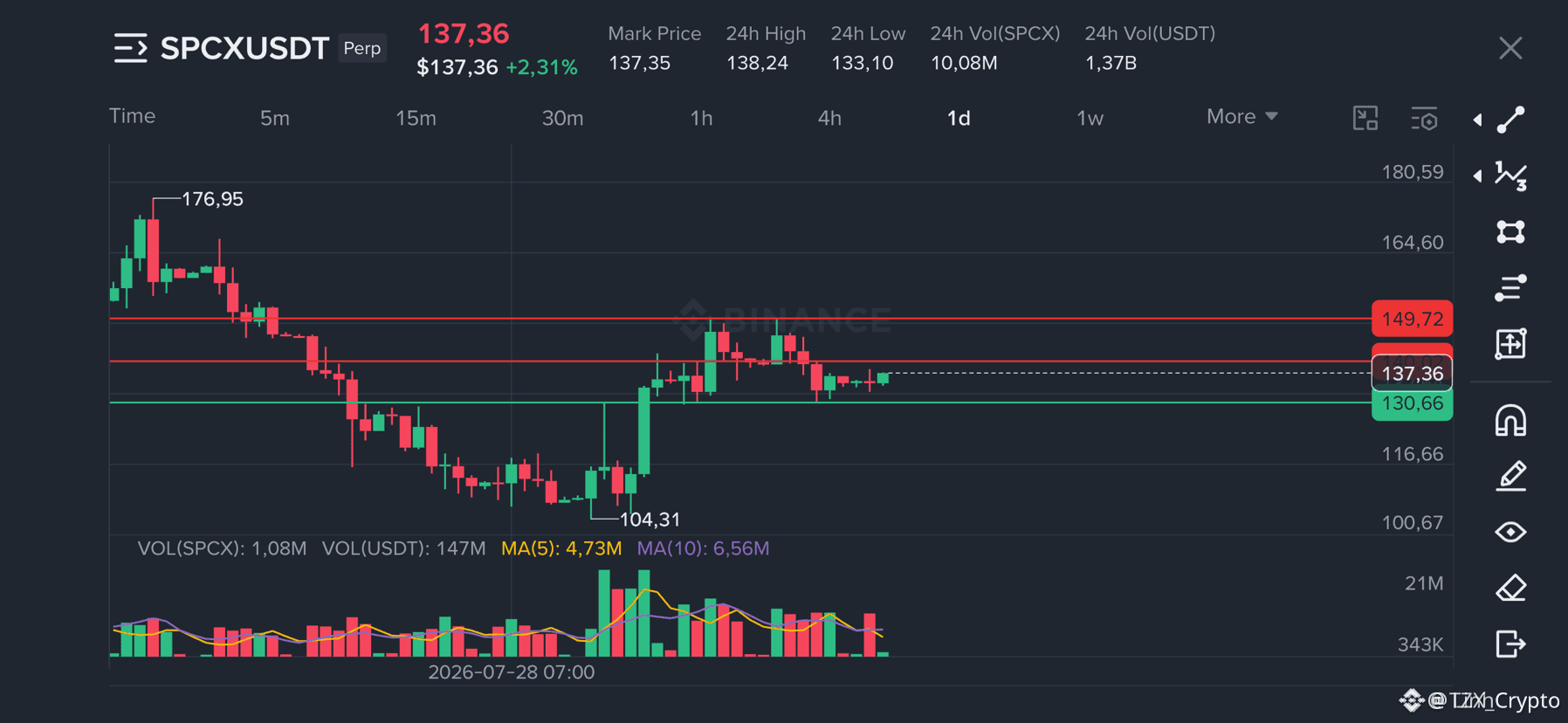Click the 180,59 price axis label
This screenshot has height=723, width=1568.
pos(1412,172)
